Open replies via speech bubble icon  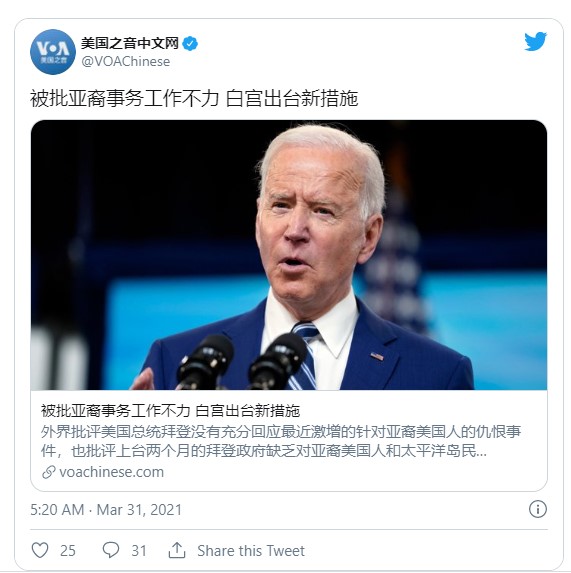[110, 550]
